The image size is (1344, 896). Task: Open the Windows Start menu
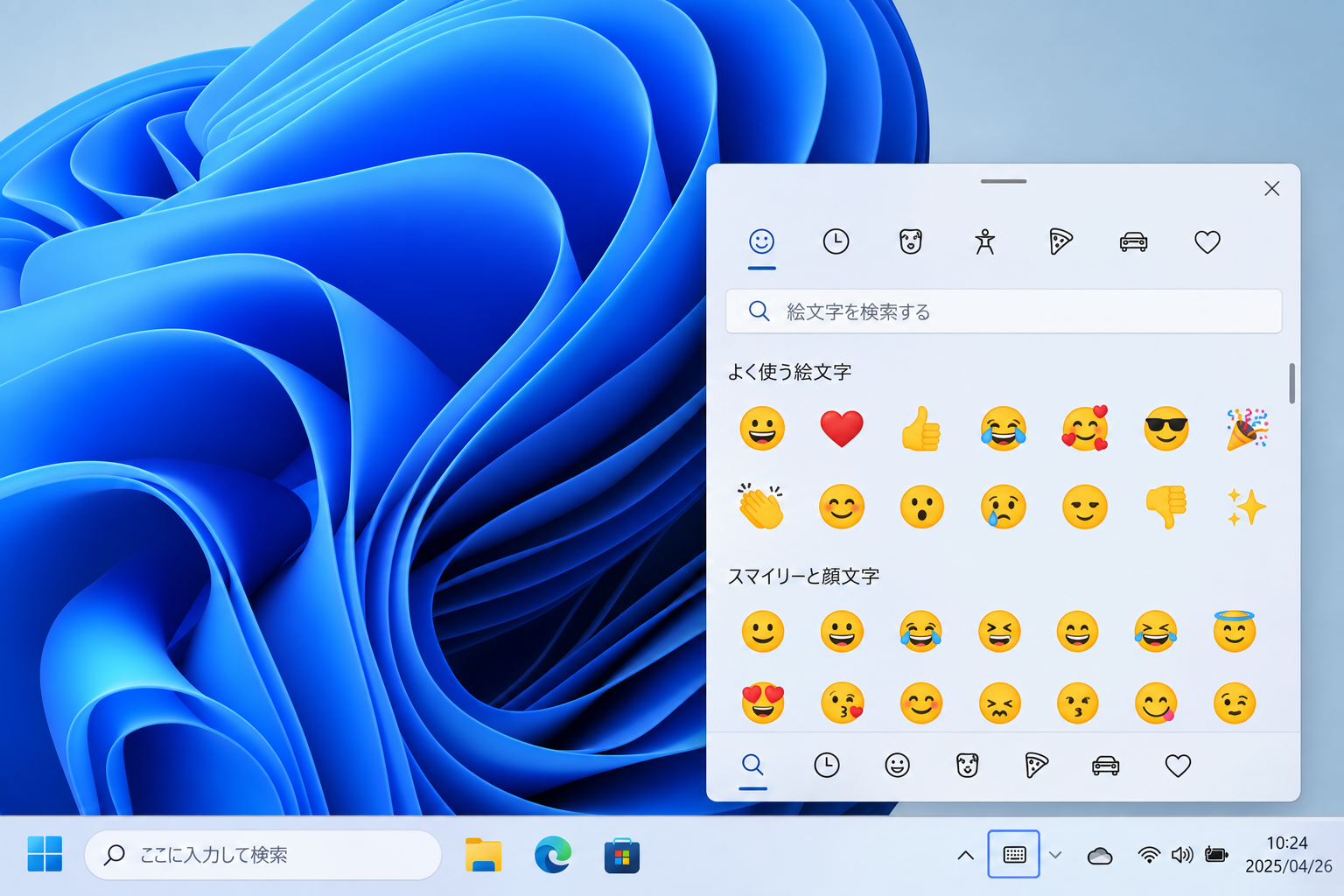click(45, 854)
